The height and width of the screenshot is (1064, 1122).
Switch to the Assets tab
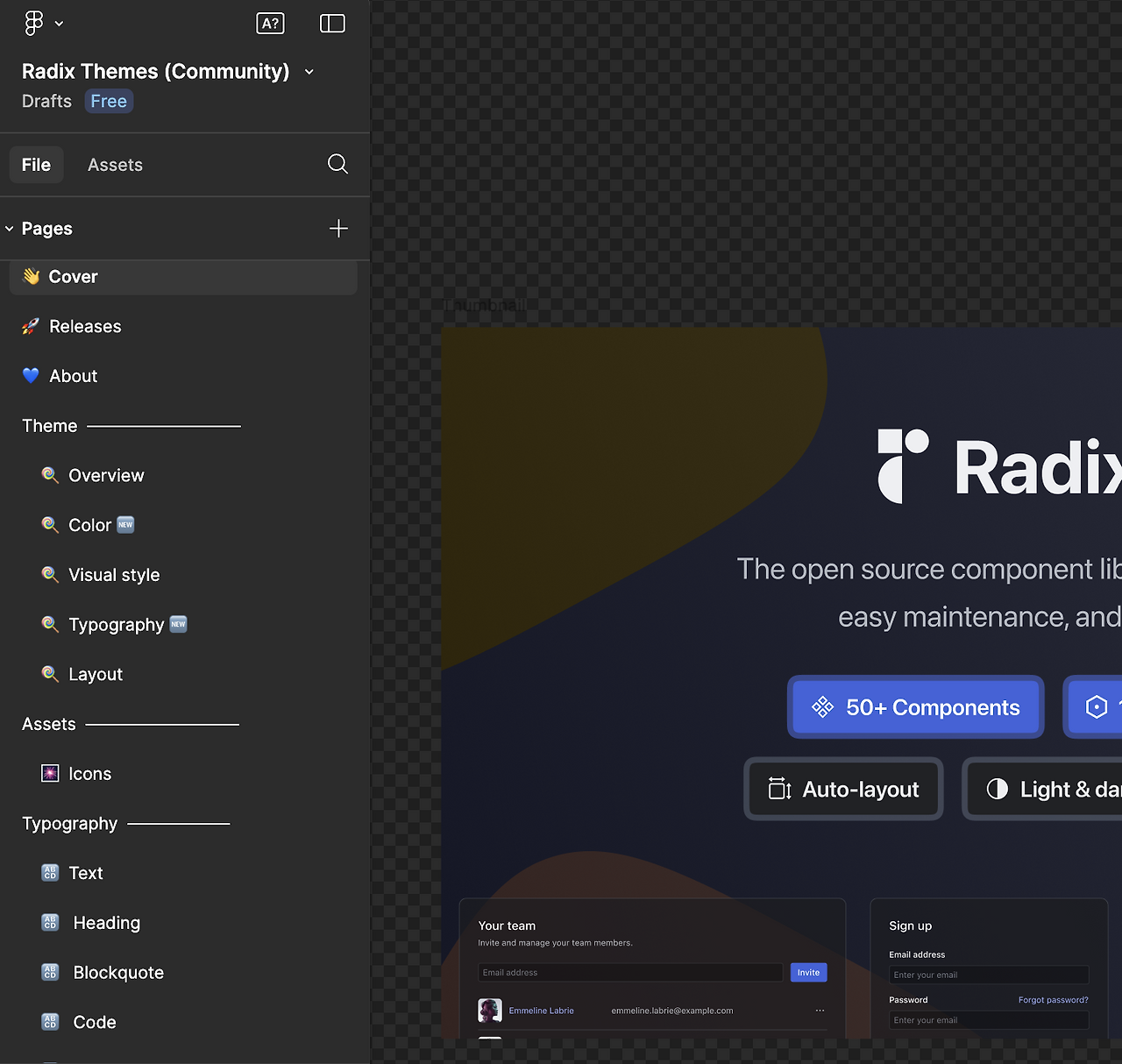pyautogui.click(x=115, y=165)
